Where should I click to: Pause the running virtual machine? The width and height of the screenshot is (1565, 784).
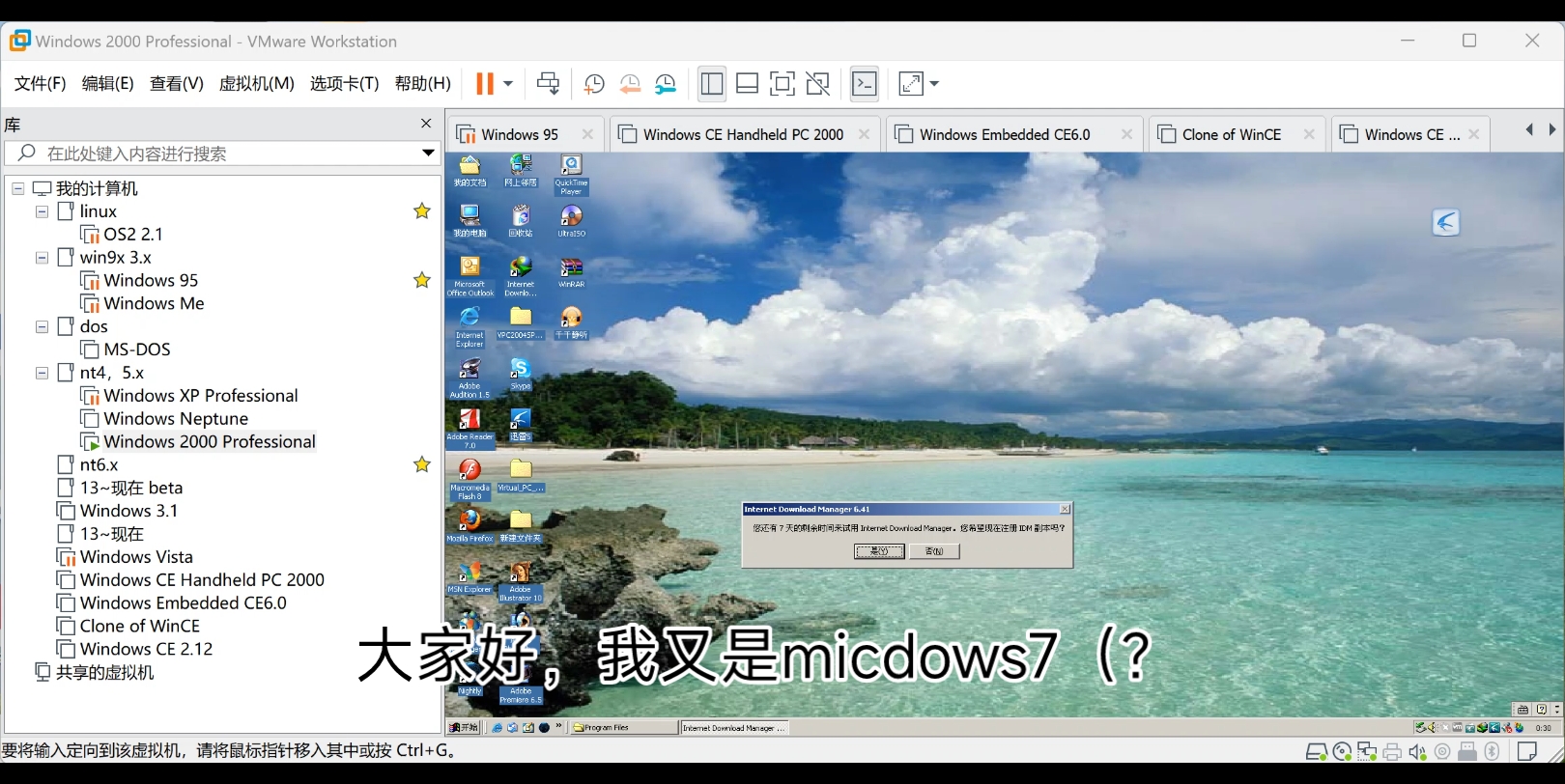(485, 84)
